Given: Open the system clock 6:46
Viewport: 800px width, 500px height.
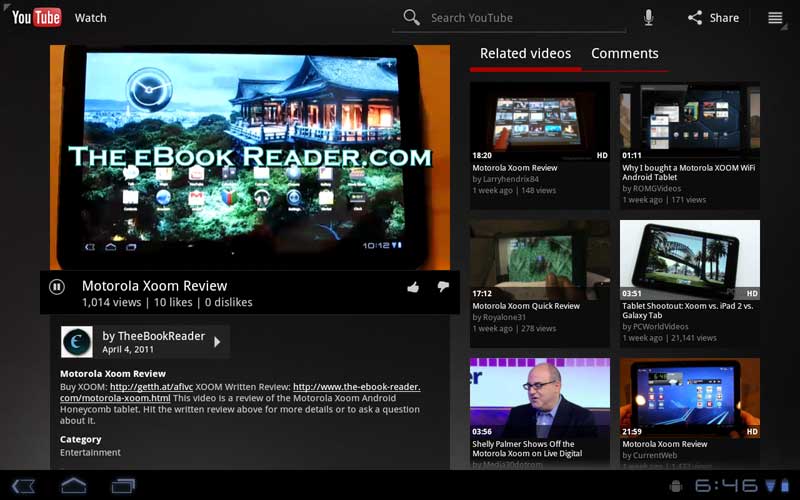Looking at the screenshot, I should point(726,486).
